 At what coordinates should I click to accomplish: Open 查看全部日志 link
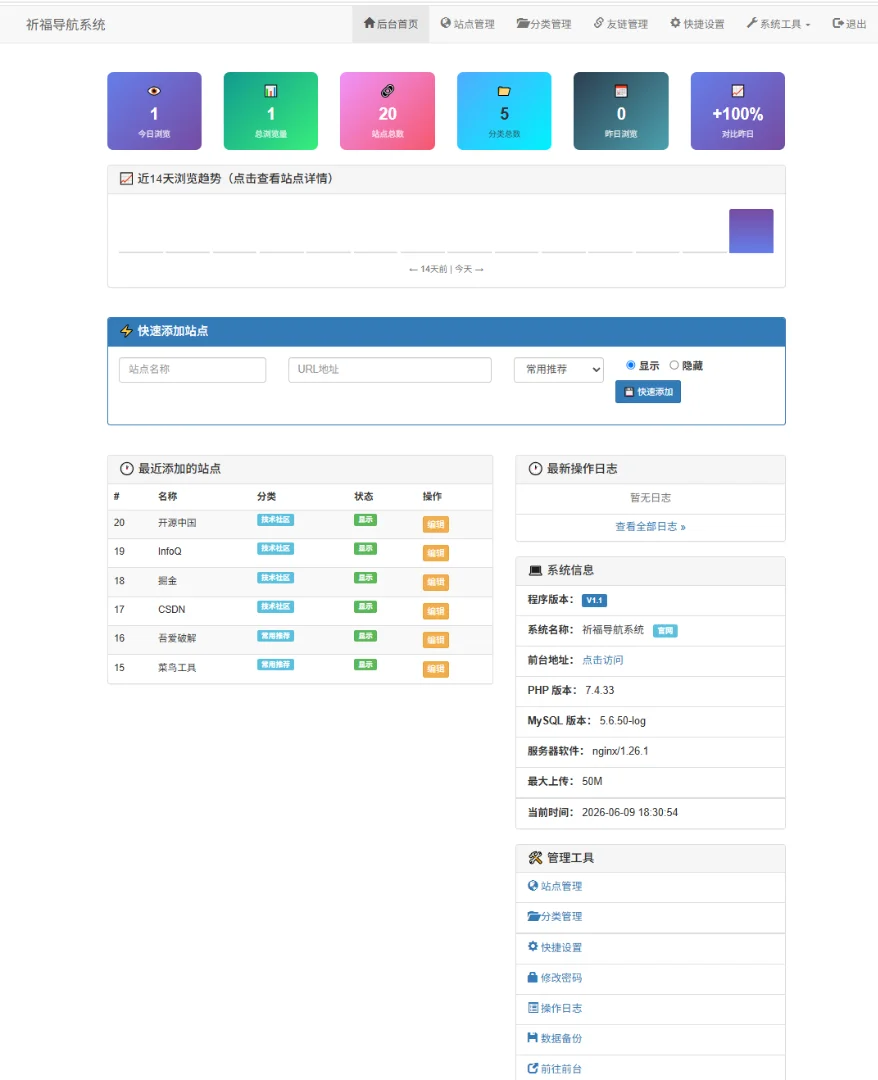650,527
